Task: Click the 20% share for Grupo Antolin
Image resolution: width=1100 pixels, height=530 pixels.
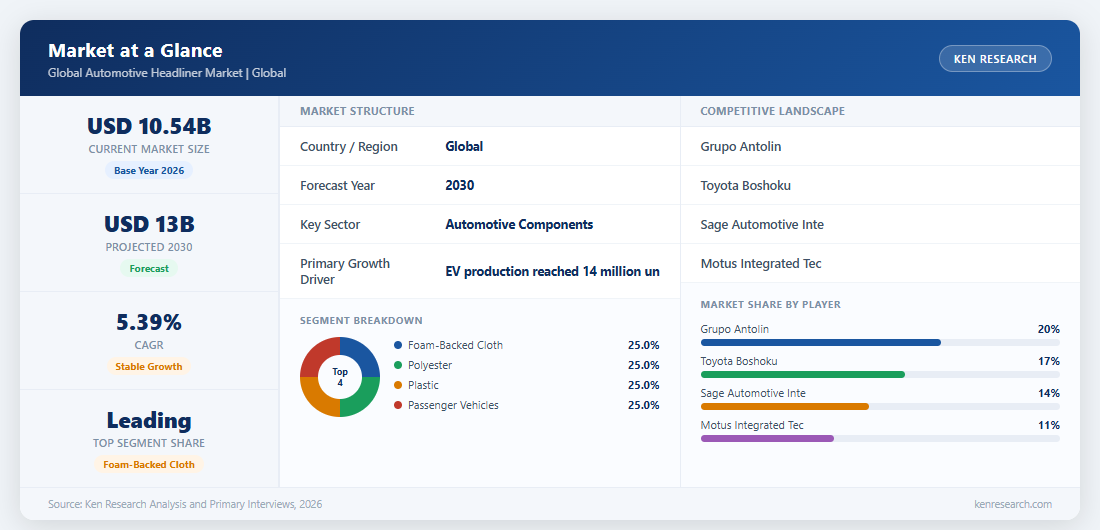Action: pos(1049,329)
